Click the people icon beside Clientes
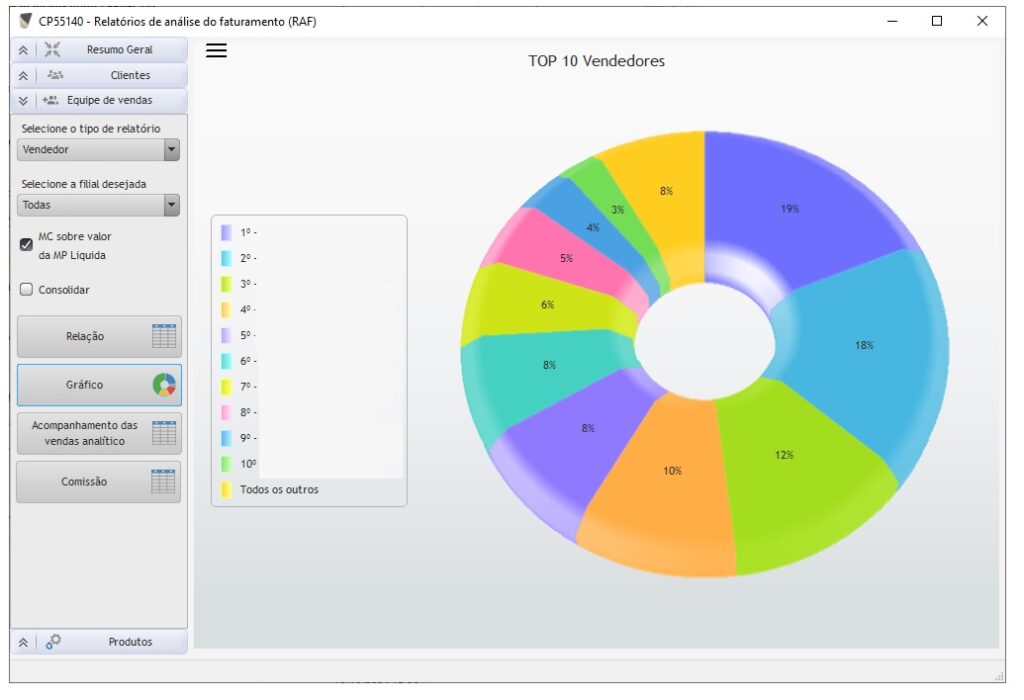1024x700 pixels. click(x=54, y=75)
